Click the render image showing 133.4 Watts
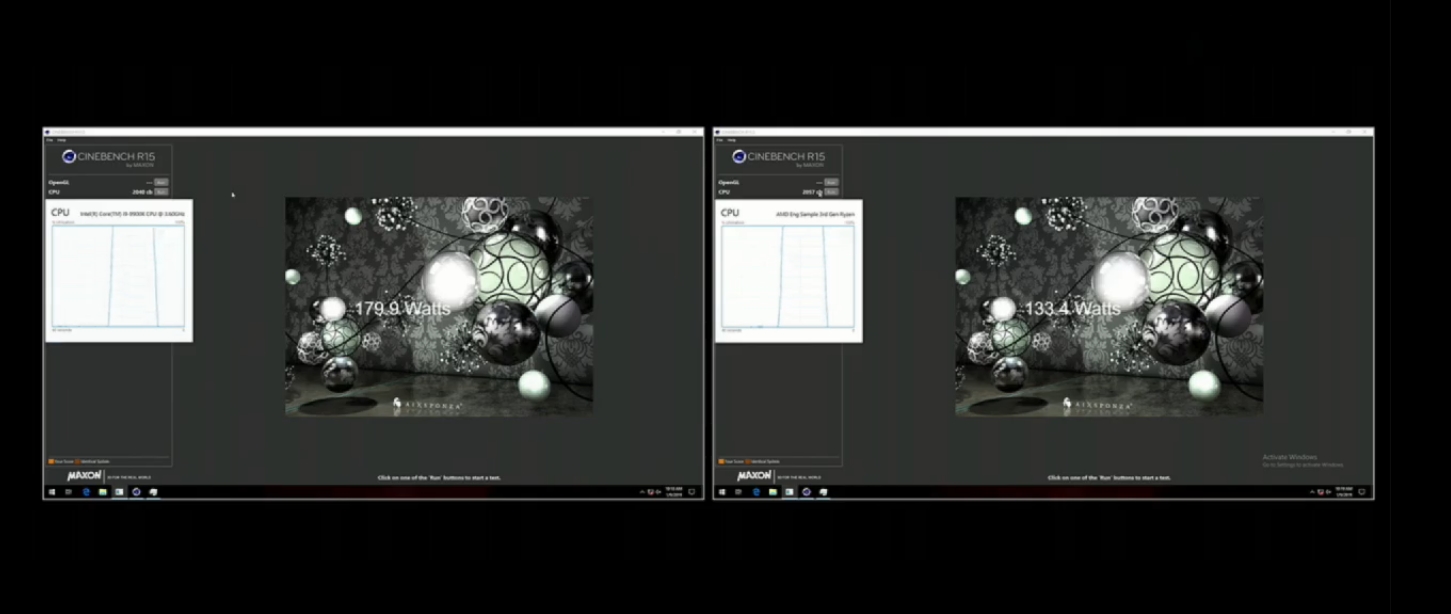The width and height of the screenshot is (1451, 614). (x=1109, y=306)
